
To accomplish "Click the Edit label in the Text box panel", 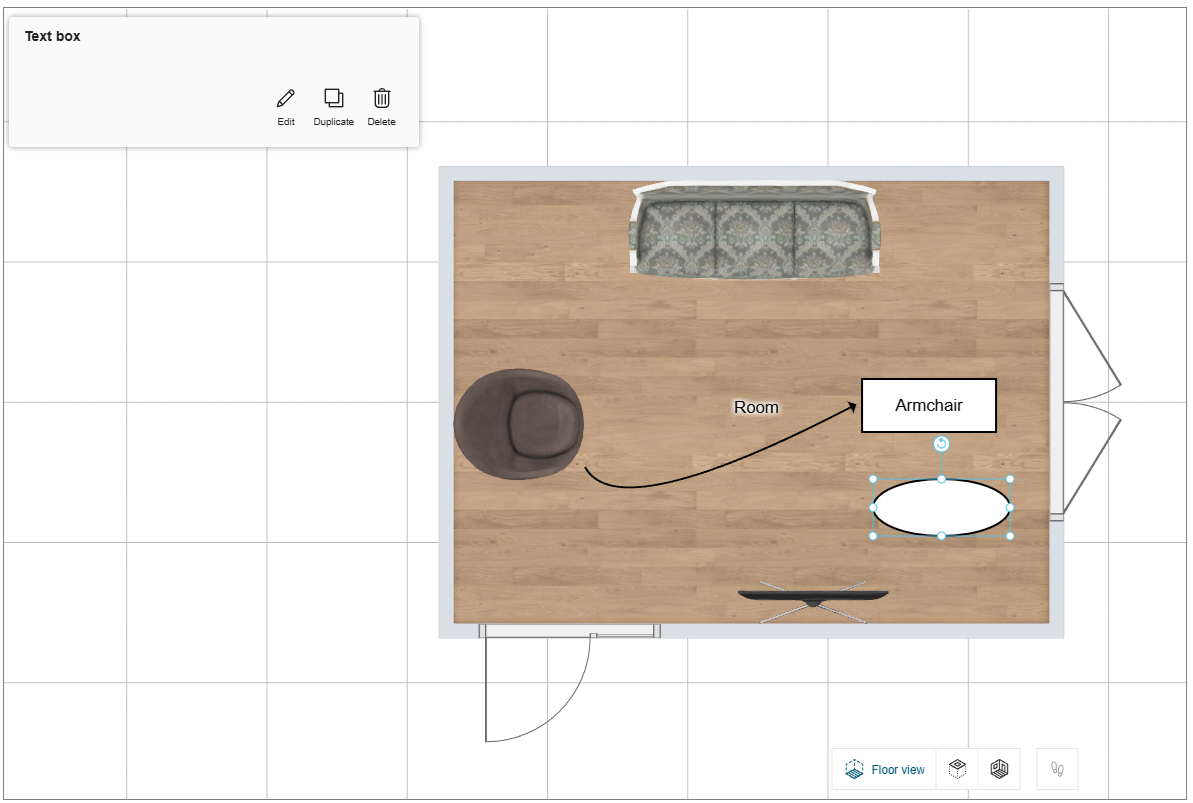I will 285,122.
